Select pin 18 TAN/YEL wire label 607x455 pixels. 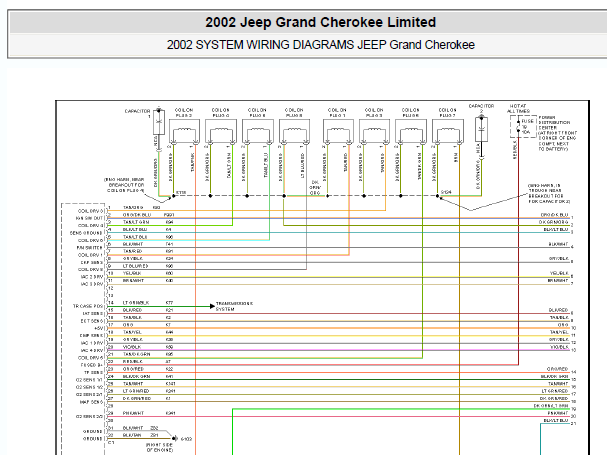click(x=132, y=332)
